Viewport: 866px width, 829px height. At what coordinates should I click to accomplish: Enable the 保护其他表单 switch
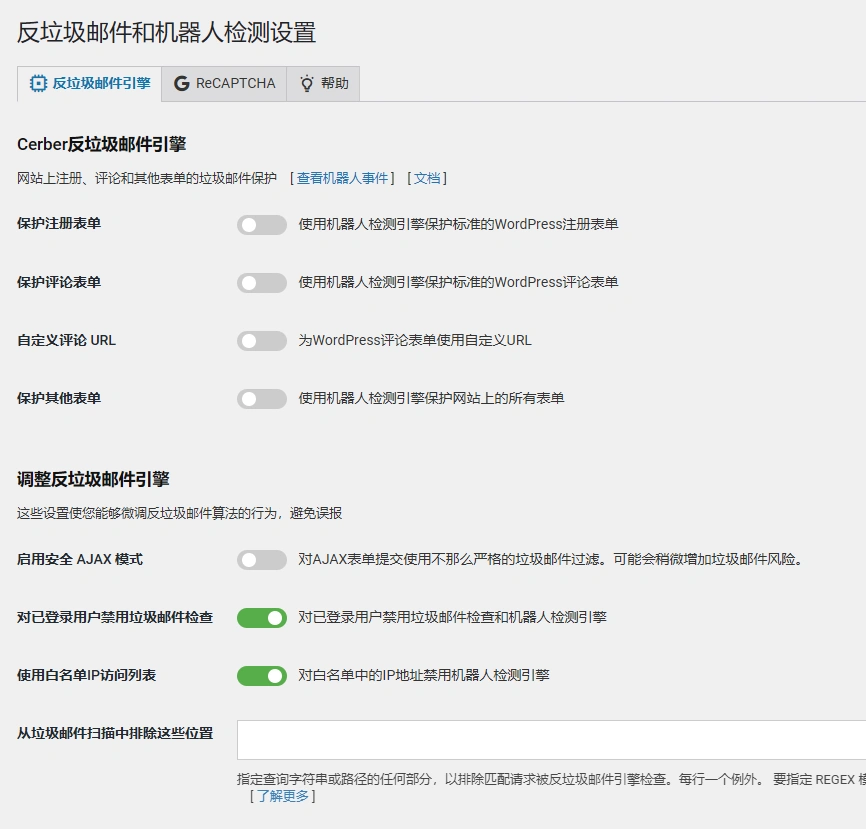pyautogui.click(x=261, y=398)
